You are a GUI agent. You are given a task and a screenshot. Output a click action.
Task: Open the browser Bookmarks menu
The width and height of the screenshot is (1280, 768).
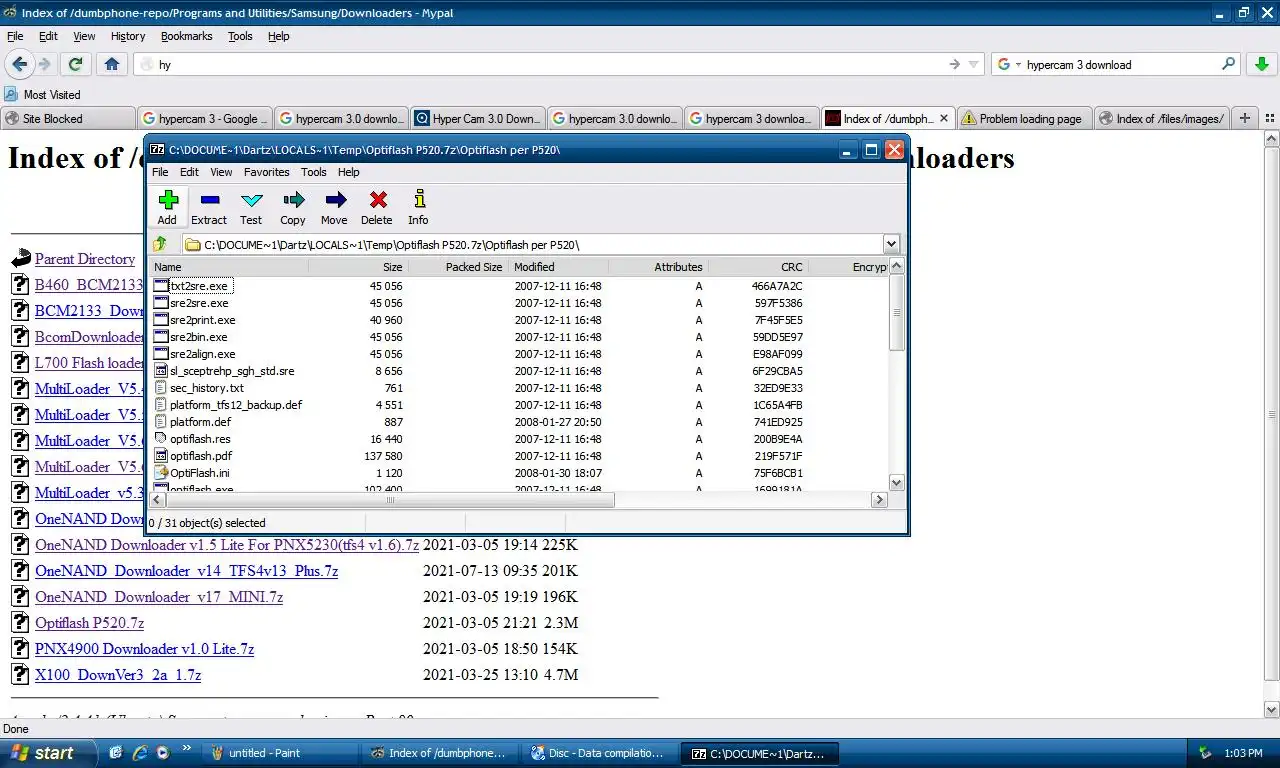pos(187,36)
